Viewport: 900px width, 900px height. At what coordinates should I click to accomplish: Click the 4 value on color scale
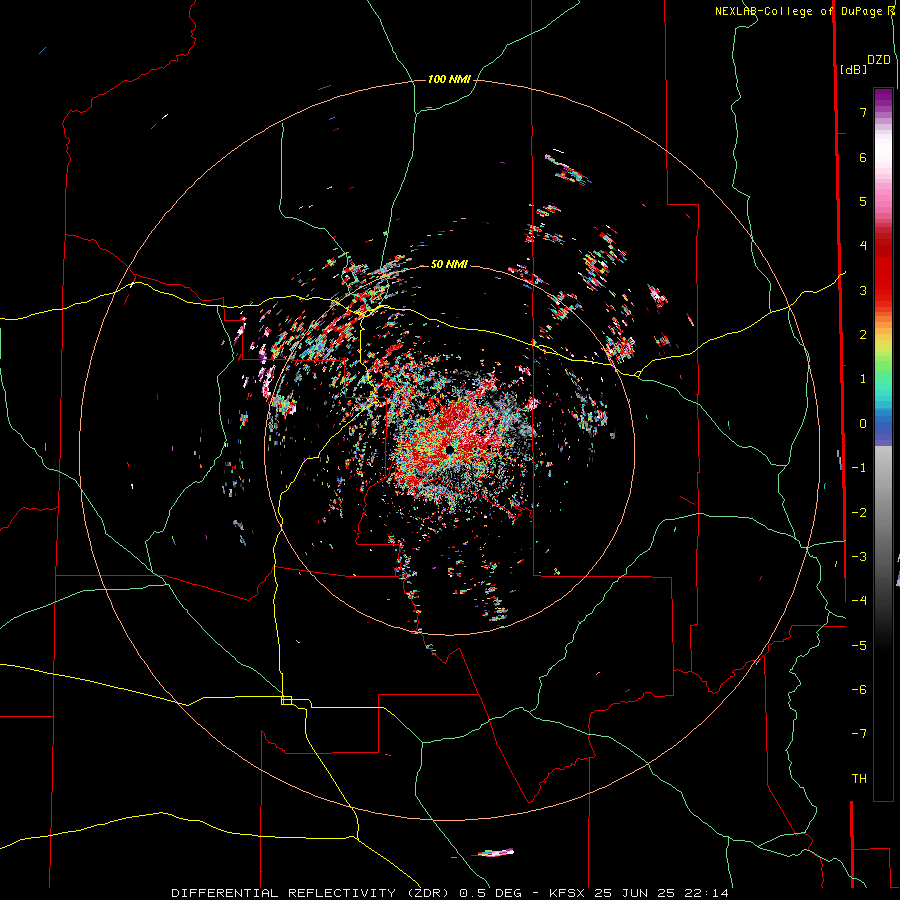coord(863,246)
